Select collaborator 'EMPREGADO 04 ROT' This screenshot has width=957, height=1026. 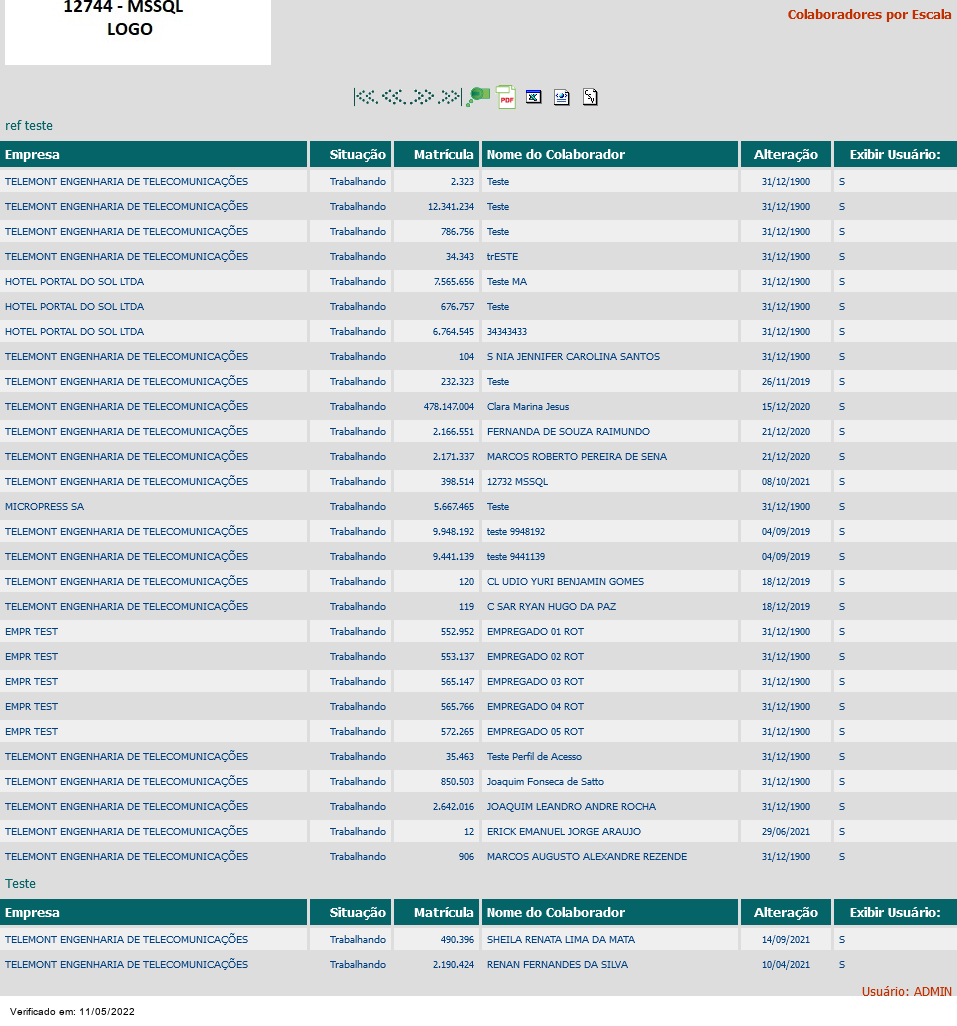pyautogui.click(x=535, y=707)
